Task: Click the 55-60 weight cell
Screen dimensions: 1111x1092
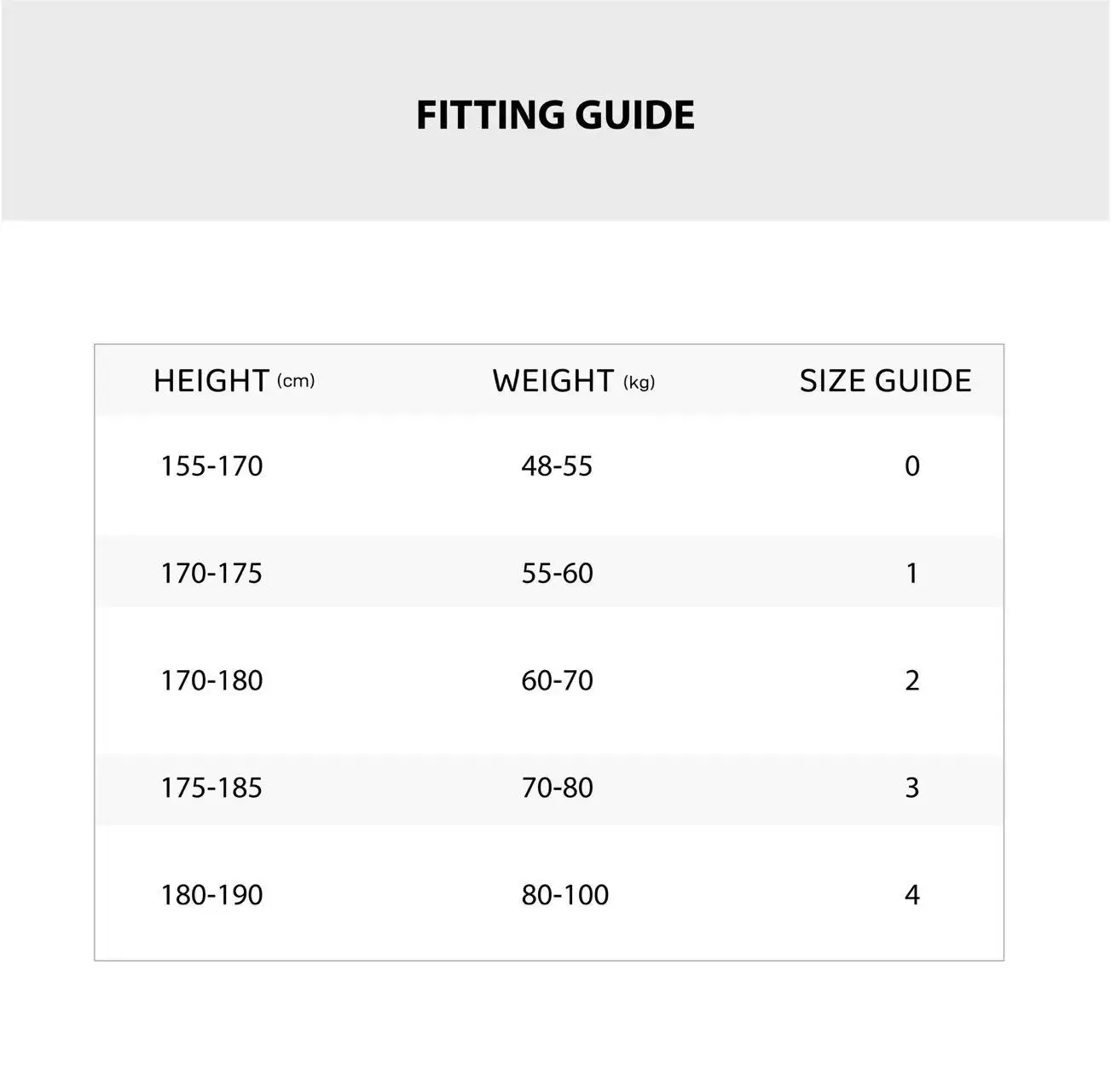Action: tap(557, 574)
